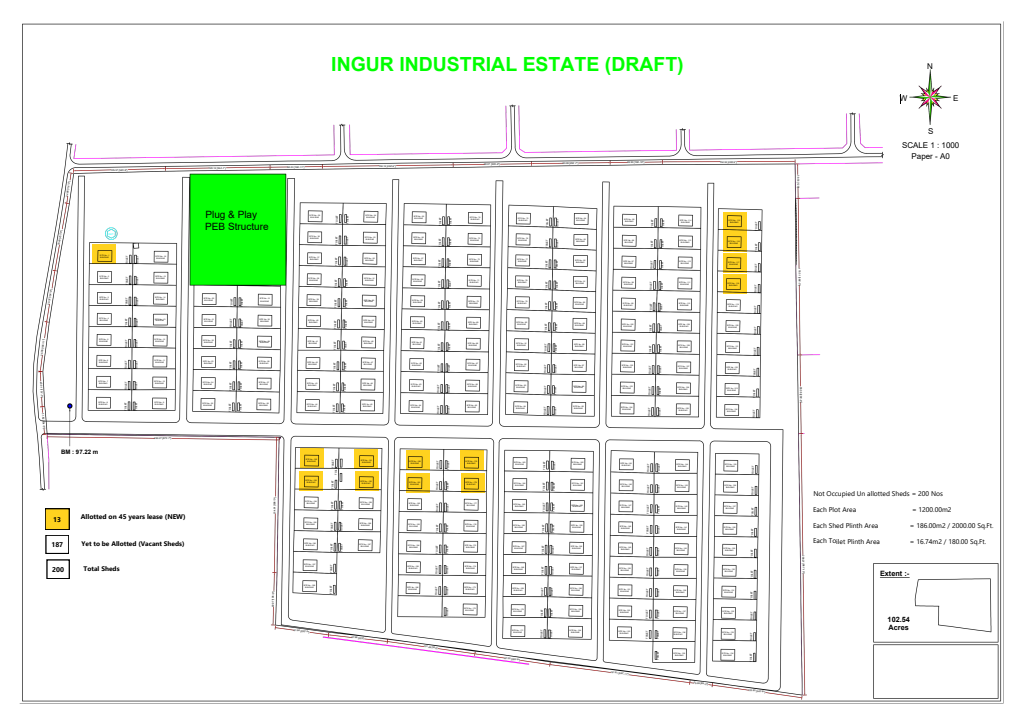Viewport: 1022px width, 725px height.
Task: Click the '= 1200.00m2' value
Action: [931, 510]
